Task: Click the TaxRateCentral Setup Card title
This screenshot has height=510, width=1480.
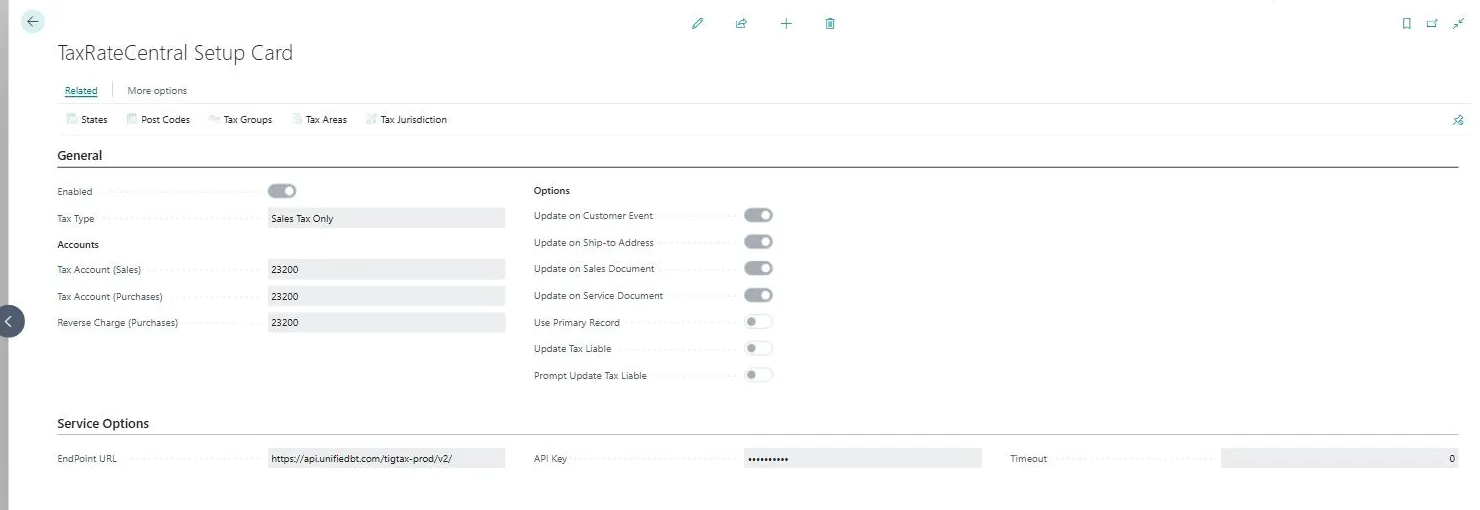Action: click(175, 53)
